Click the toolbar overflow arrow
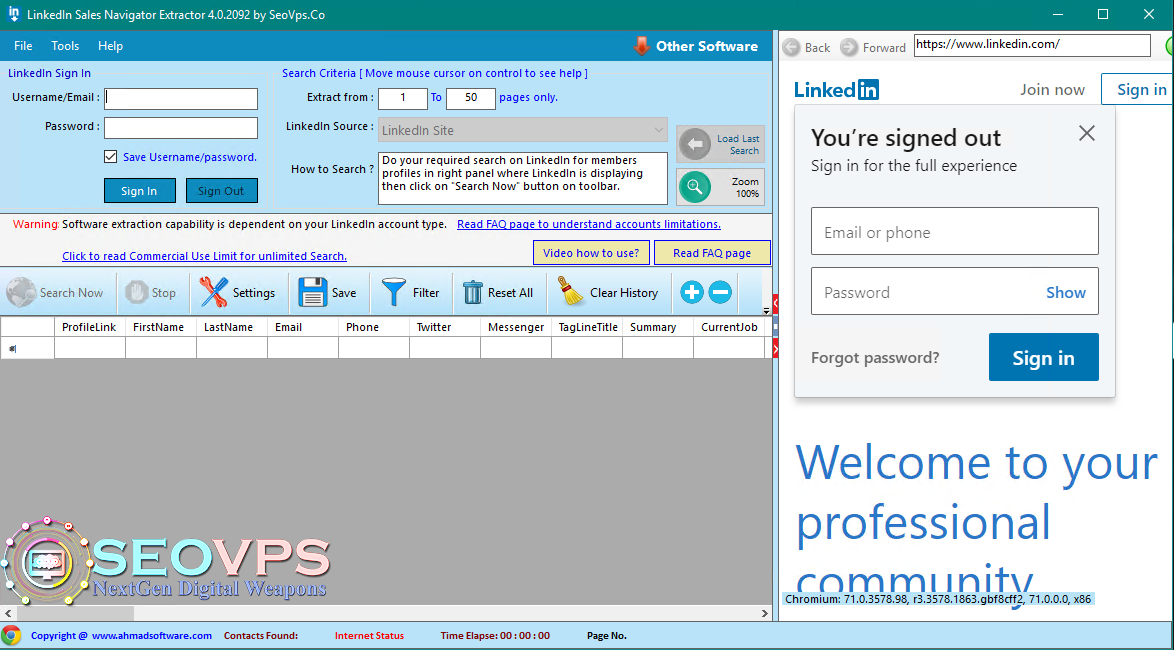Screen dimensions: 1174x650 767,310
